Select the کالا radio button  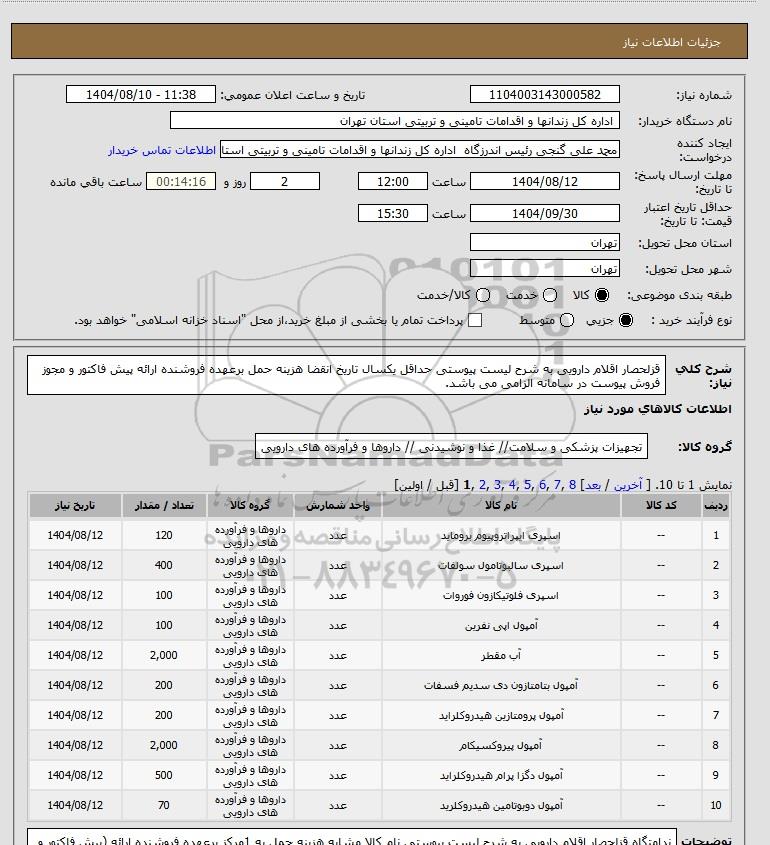point(601,295)
